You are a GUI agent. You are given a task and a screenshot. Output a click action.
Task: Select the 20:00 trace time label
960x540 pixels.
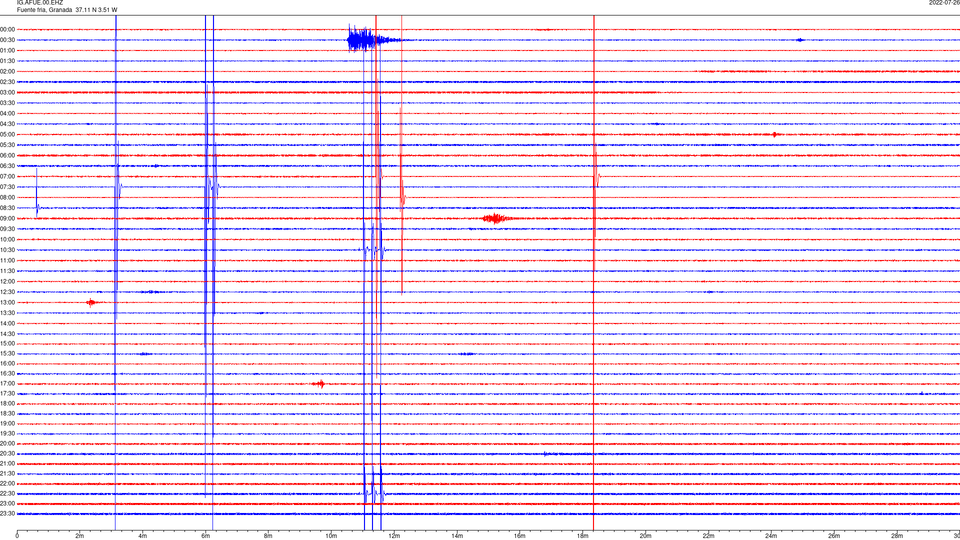tap(7, 444)
